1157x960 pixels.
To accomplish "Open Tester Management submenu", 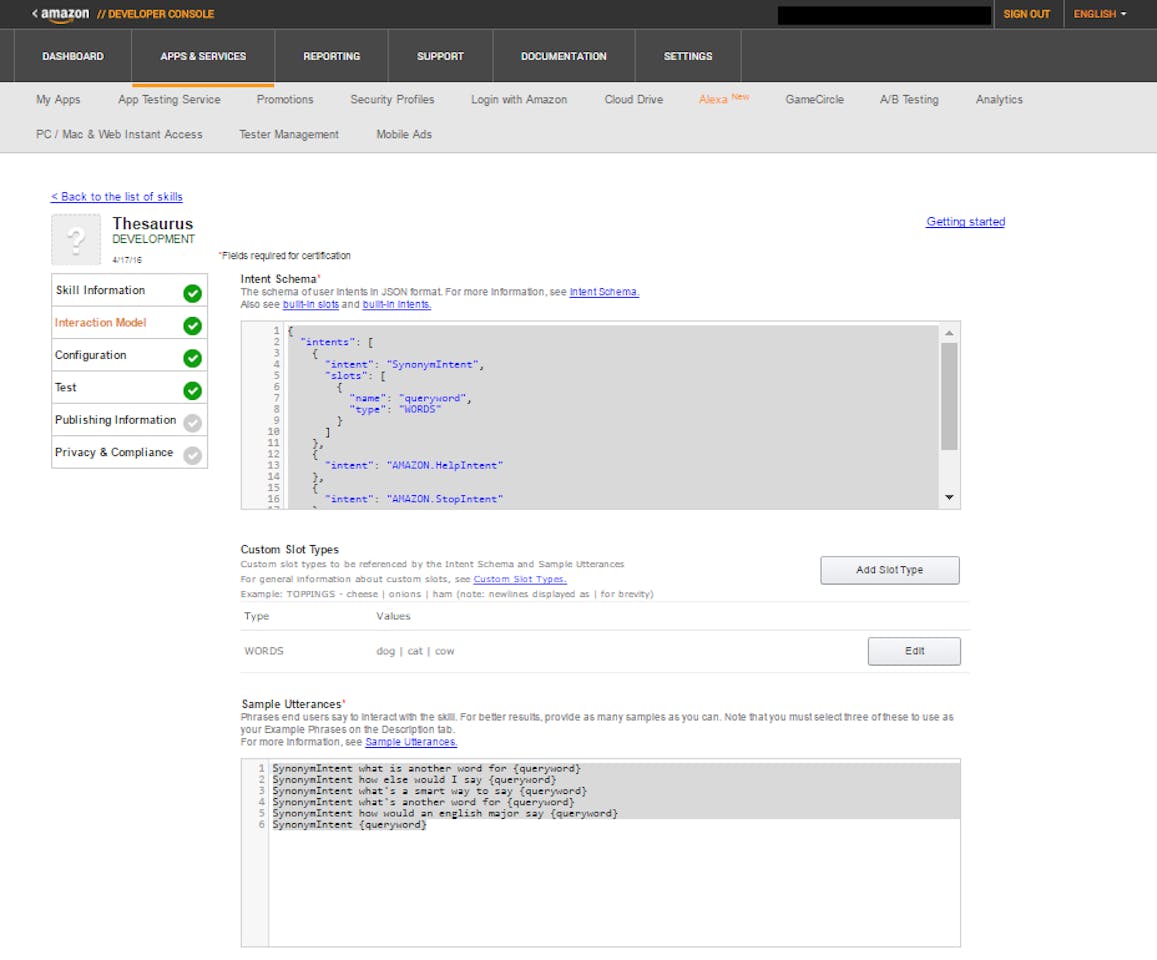I will click(x=289, y=134).
